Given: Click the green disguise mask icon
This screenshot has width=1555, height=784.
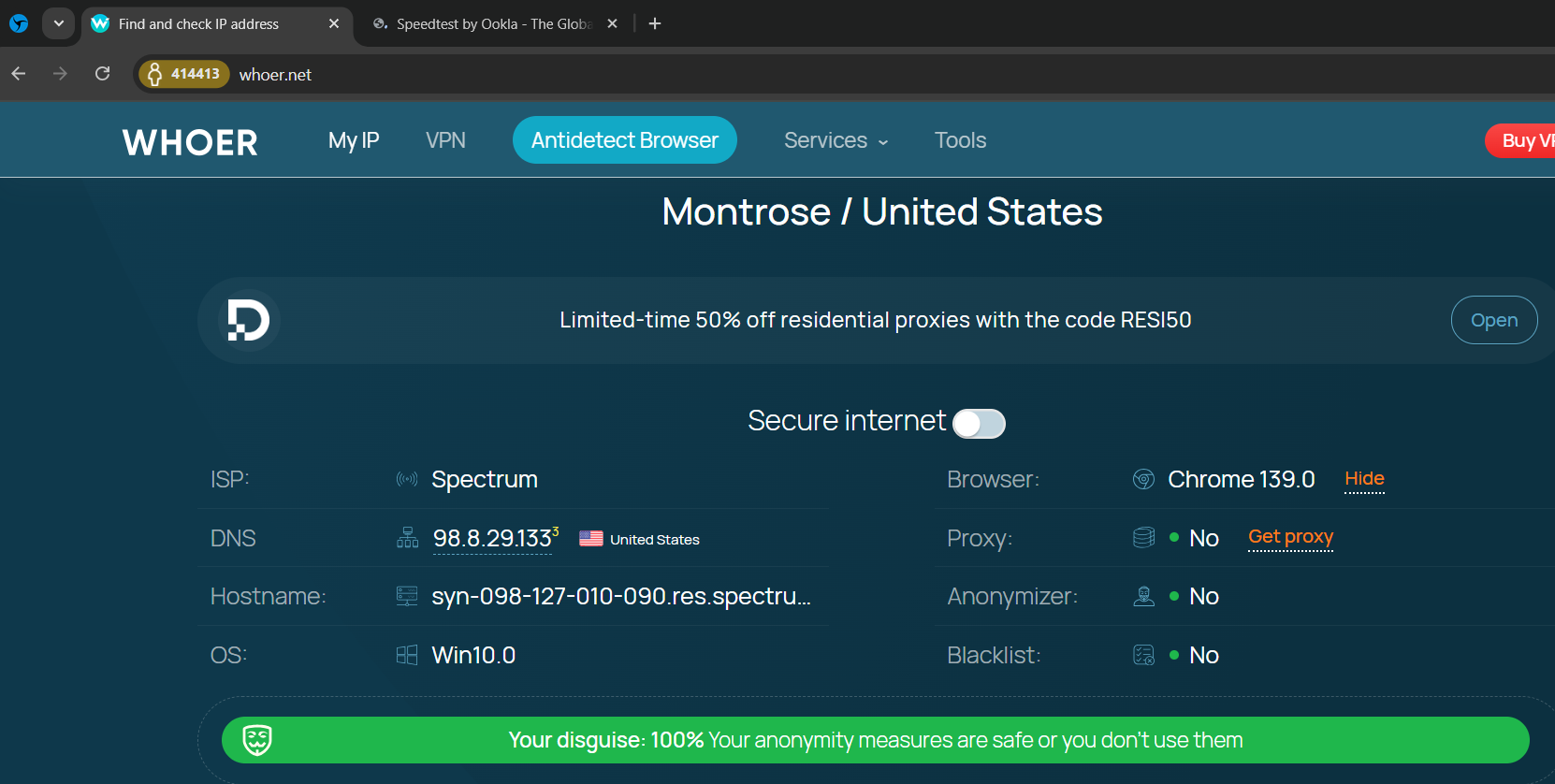Looking at the screenshot, I should (x=257, y=740).
